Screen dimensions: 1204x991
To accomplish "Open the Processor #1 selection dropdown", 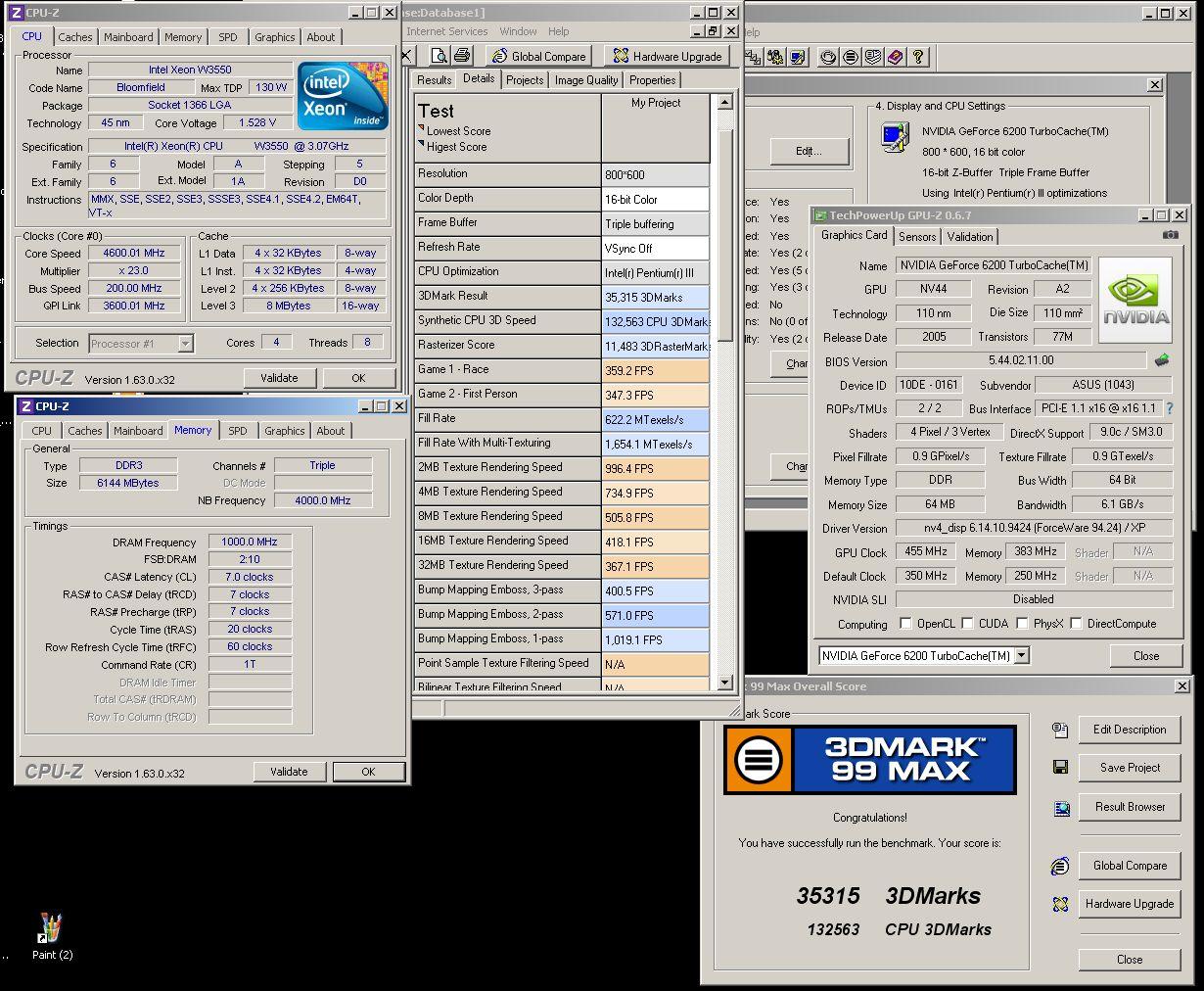I will tap(185, 344).
